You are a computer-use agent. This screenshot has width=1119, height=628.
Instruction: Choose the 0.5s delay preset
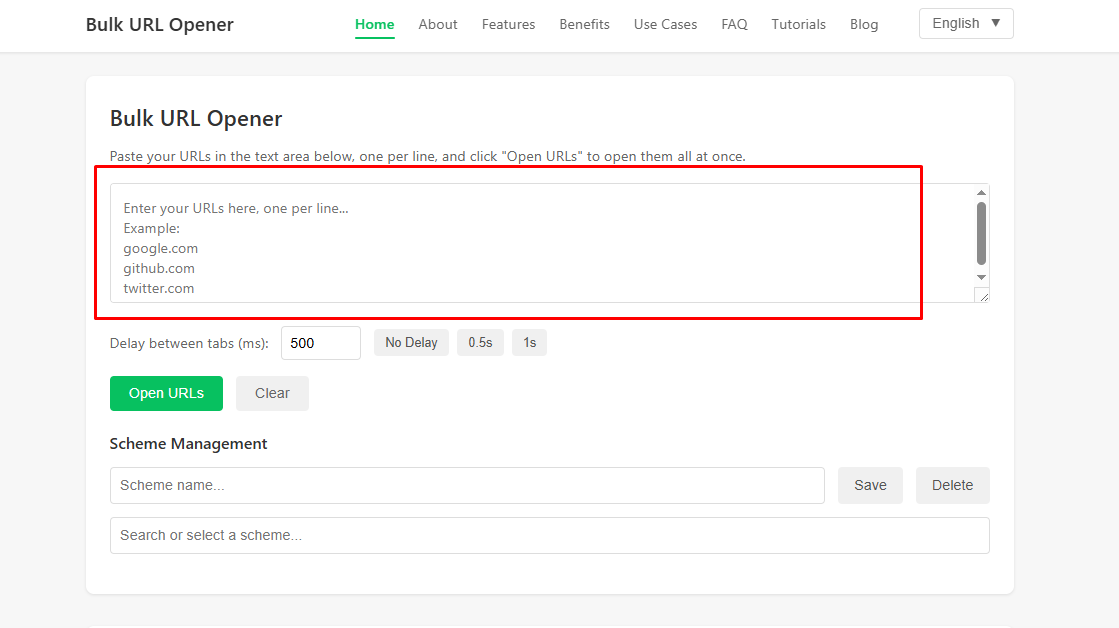480,343
